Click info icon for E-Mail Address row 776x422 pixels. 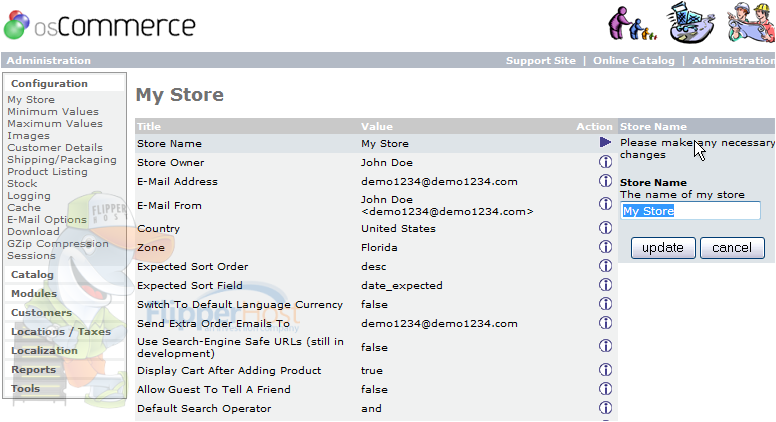pyautogui.click(x=605, y=181)
